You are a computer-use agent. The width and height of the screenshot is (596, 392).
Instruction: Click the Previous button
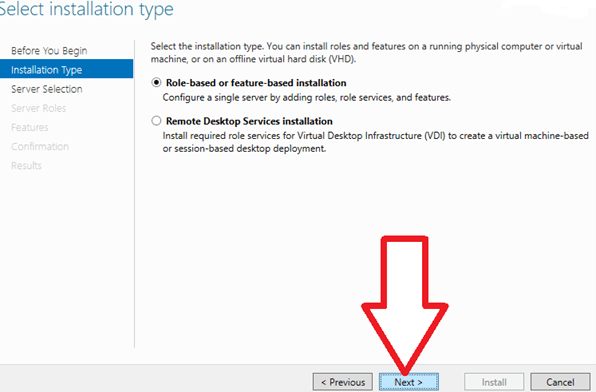click(x=342, y=382)
